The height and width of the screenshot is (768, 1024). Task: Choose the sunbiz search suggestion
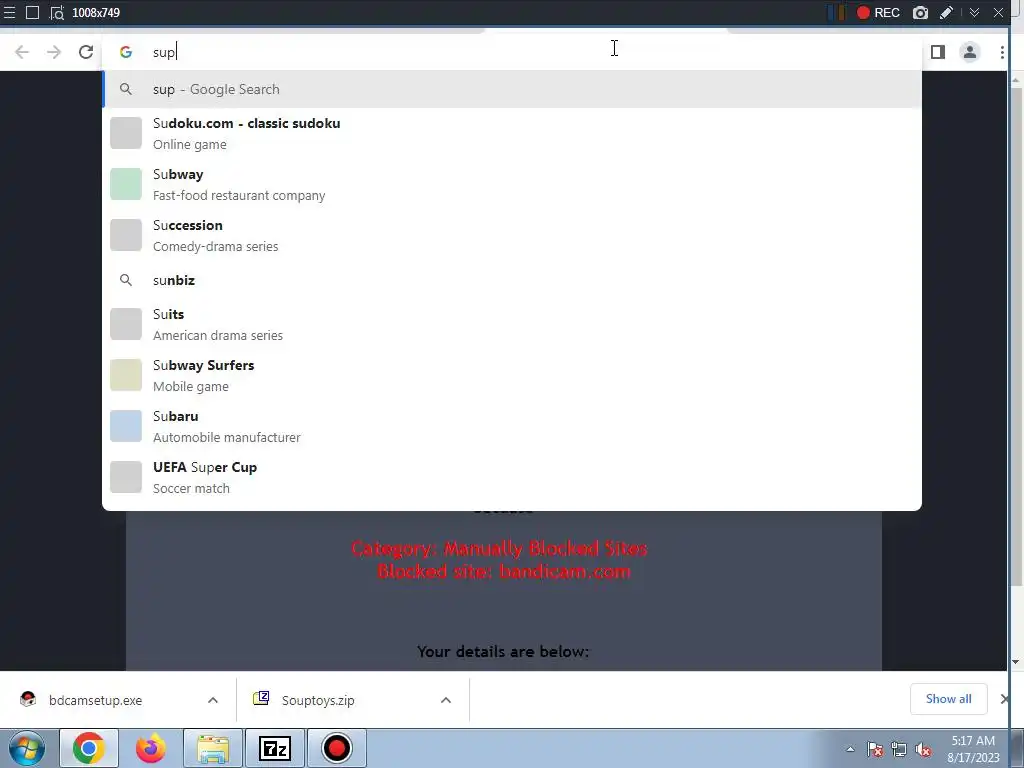pos(512,280)
